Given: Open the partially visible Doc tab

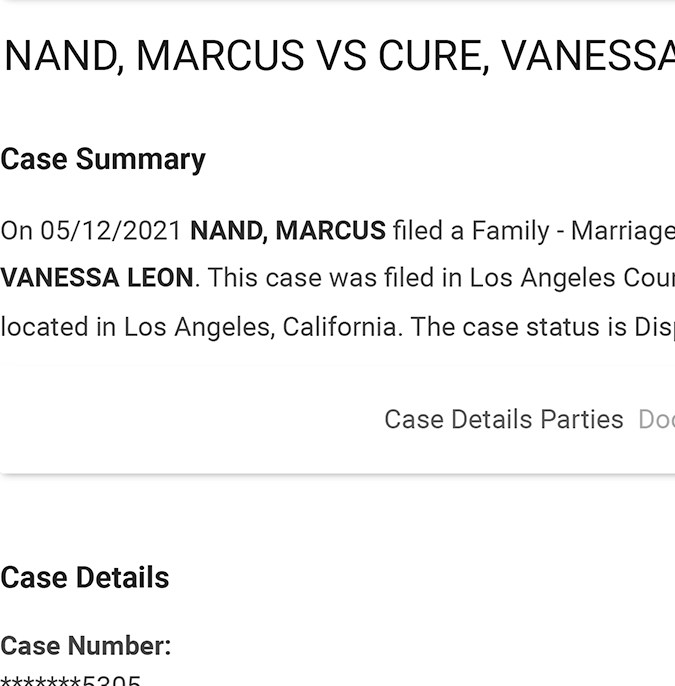Looking at the screenshot, I should pos(656,419).
